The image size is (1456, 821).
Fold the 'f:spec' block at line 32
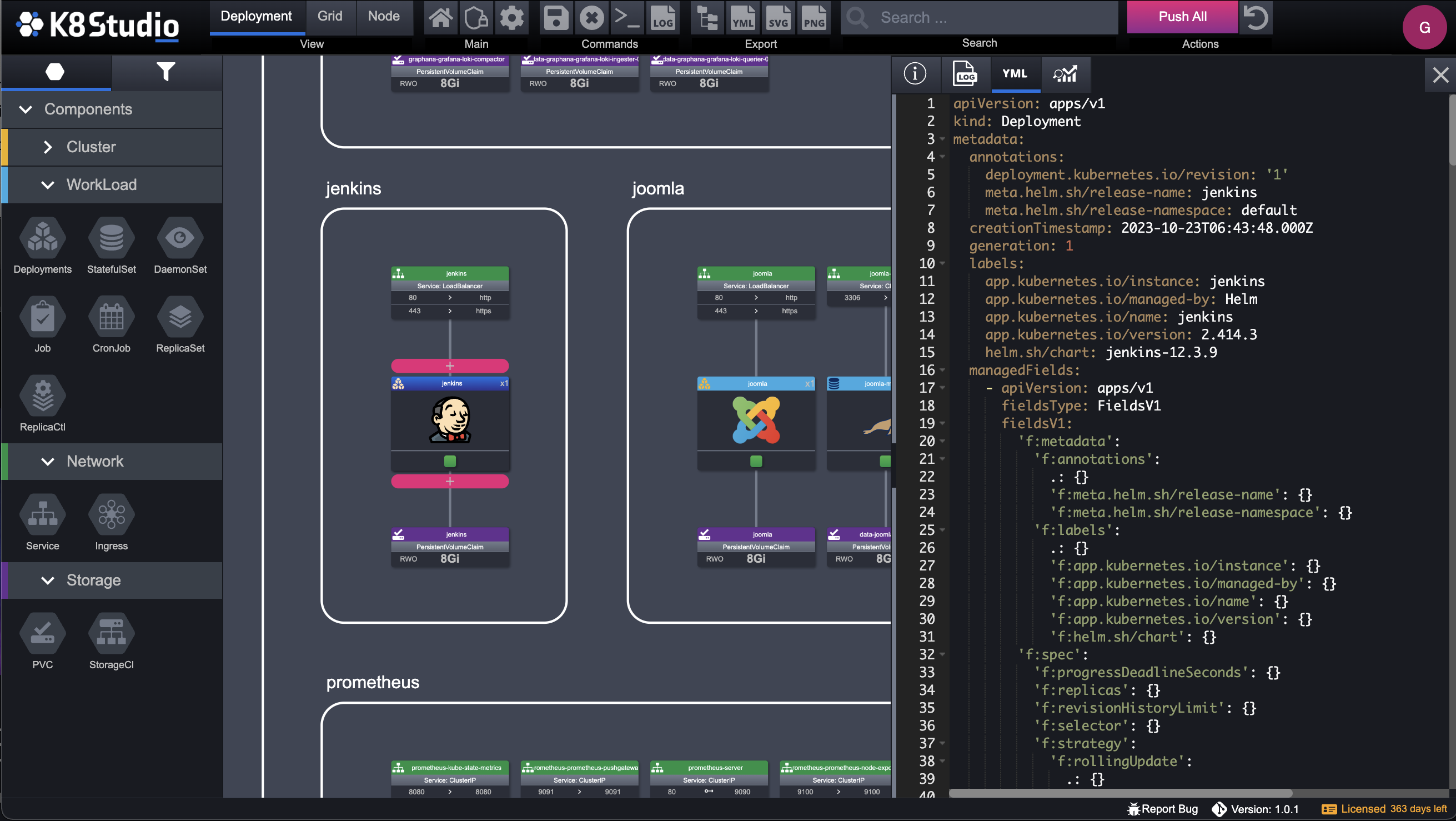pos(942,655)
